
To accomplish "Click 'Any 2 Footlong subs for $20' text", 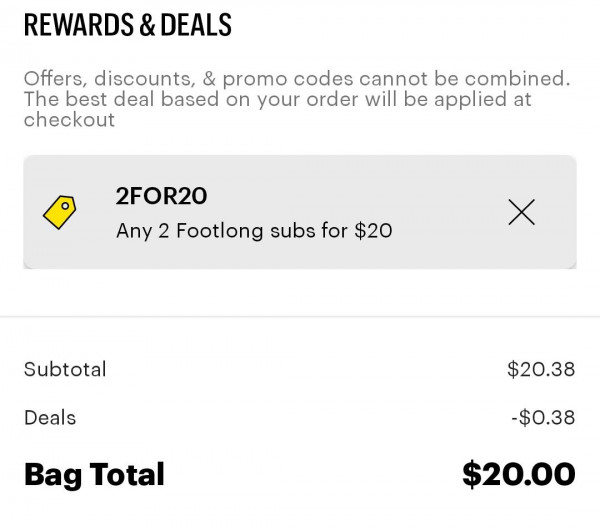I will [254, 231].
